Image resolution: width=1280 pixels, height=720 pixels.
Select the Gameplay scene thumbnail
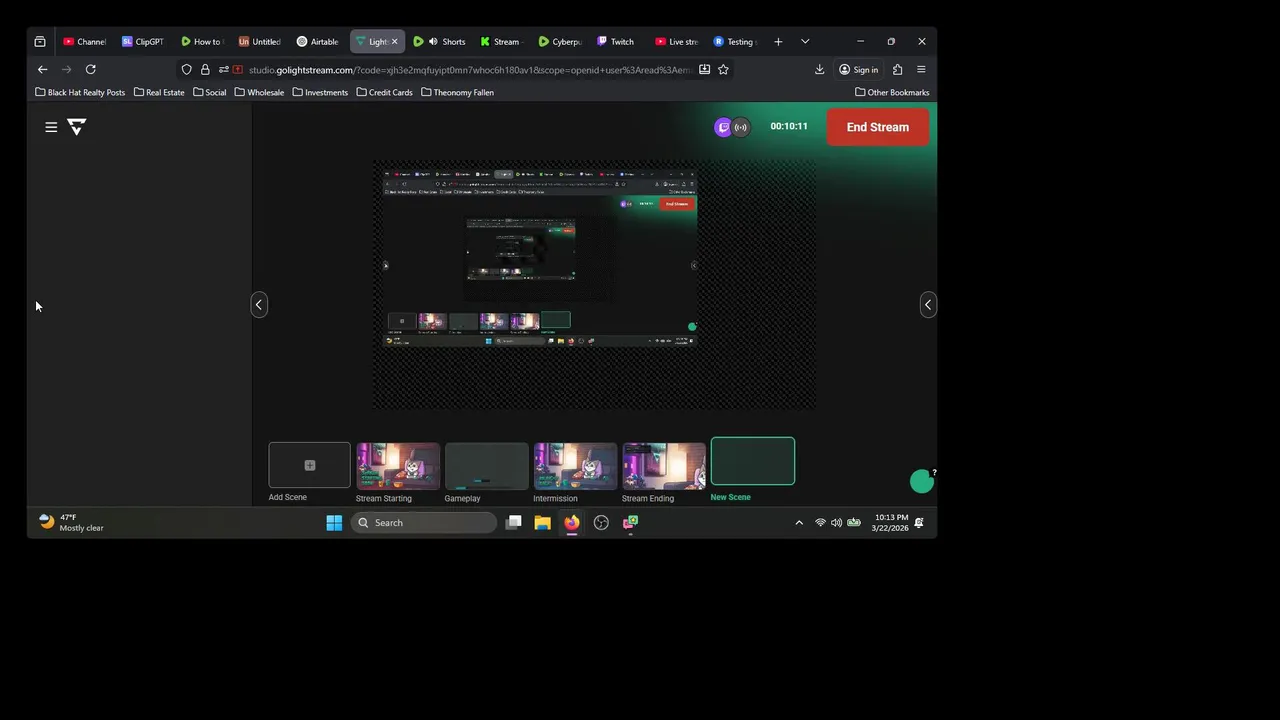(x=486, y=466)
